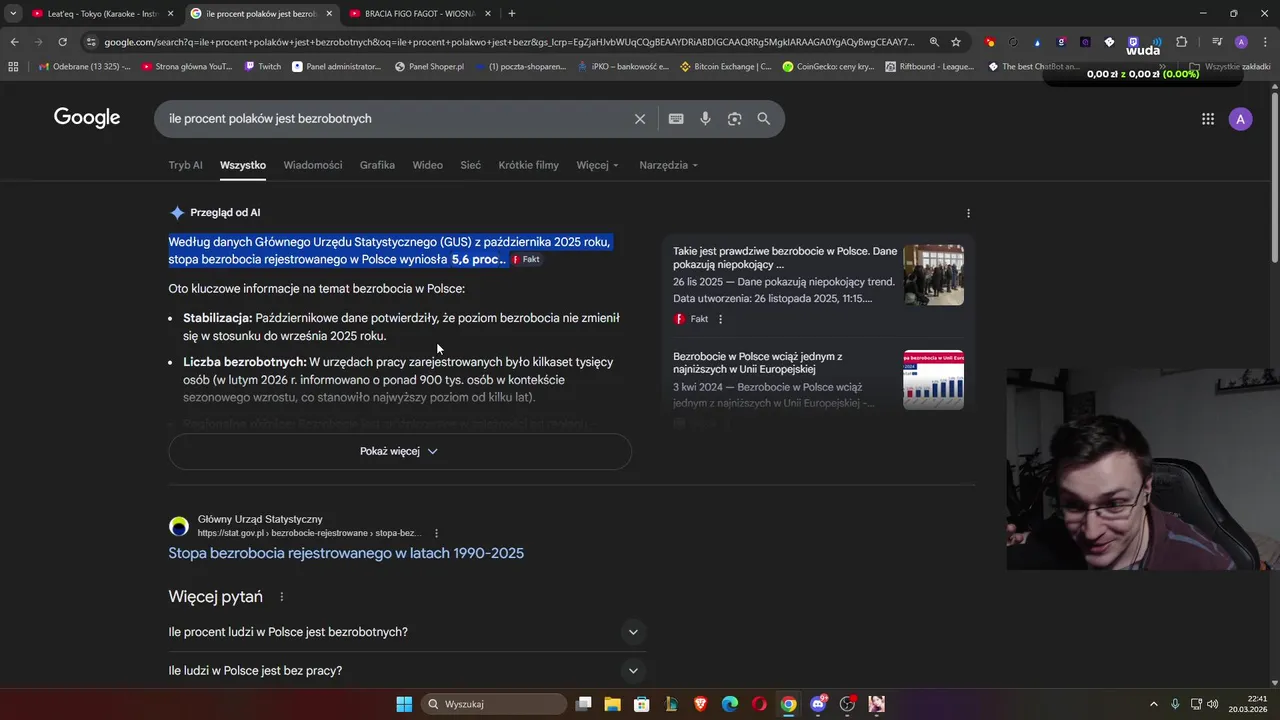Submit search using magnifier icon
Image resolution: width=1280 pixels, height=720 pixels.
click(764, 119)
